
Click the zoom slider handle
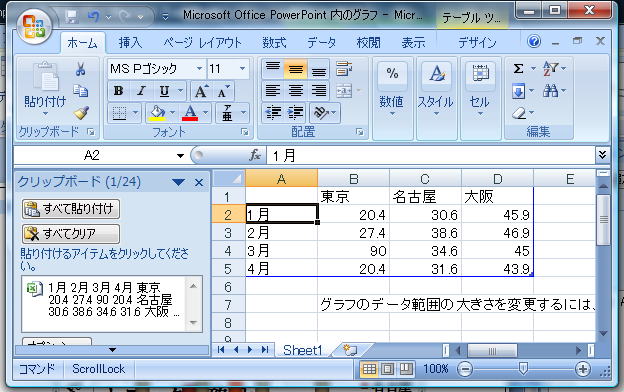tap(523, 369)
